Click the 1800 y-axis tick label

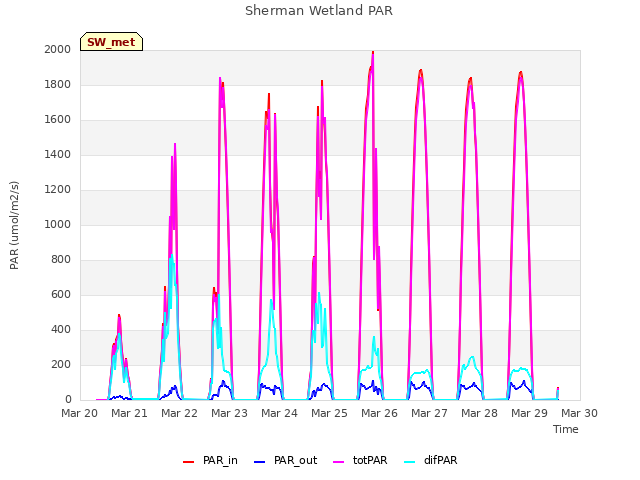58,84
